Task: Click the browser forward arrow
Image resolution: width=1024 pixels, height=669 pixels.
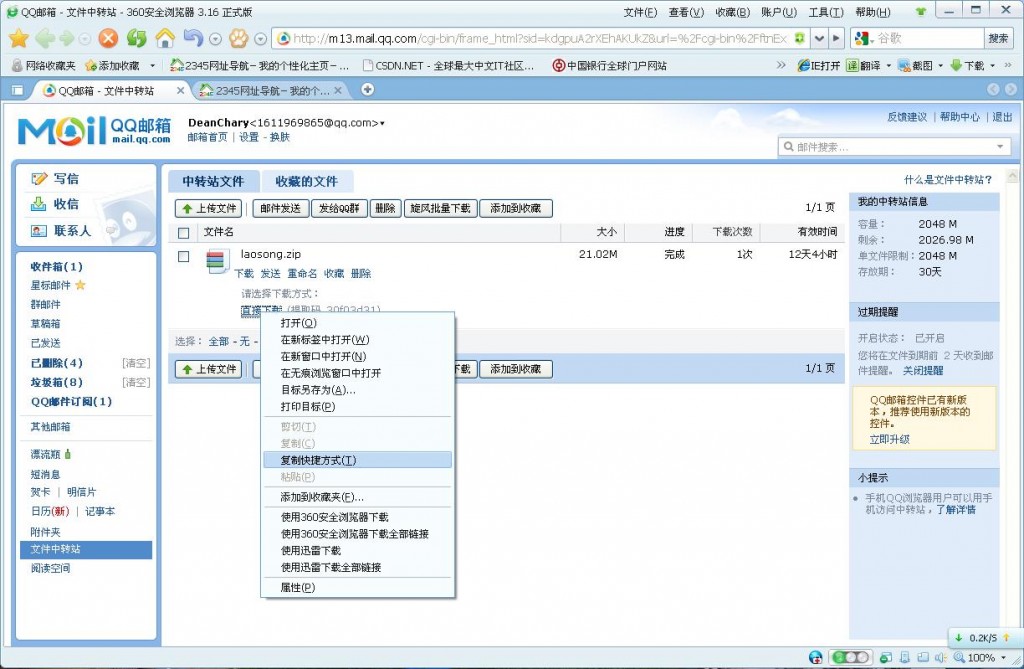Action: pos(67,39)
